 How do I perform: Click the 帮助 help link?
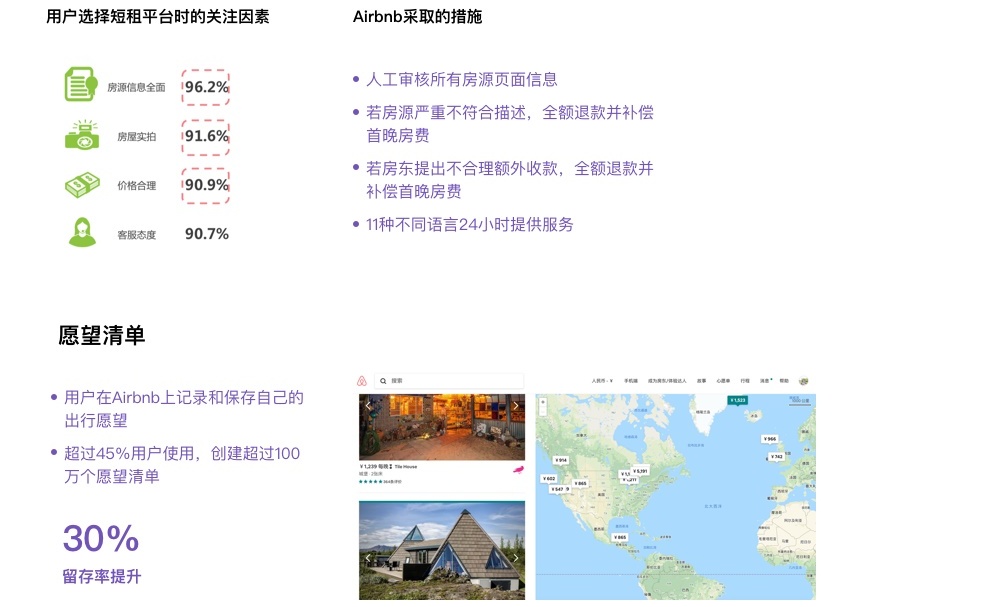[x=784, y=381]
